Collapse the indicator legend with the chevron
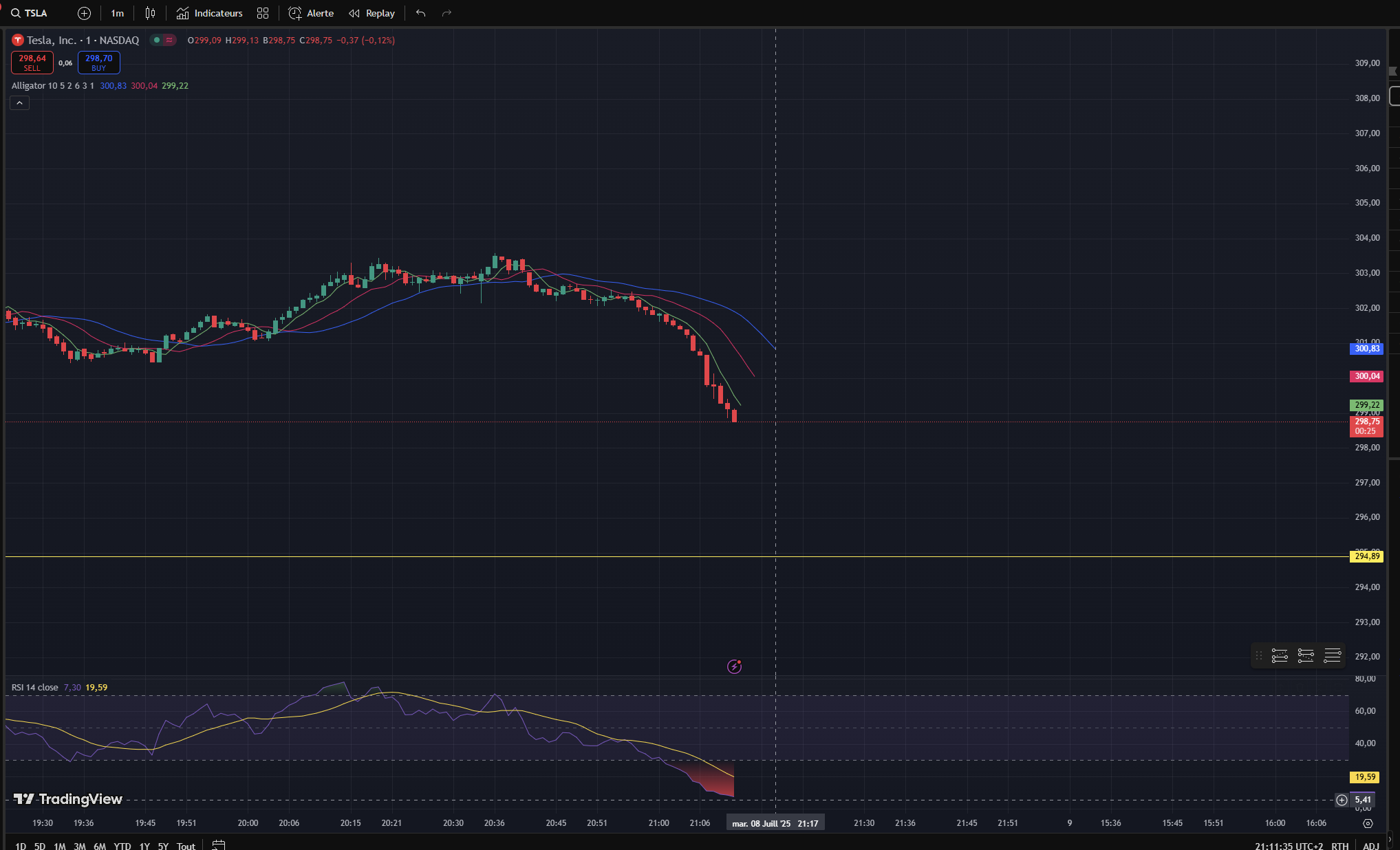Screen dimensions: 1400x850 [x=19, y=103]
